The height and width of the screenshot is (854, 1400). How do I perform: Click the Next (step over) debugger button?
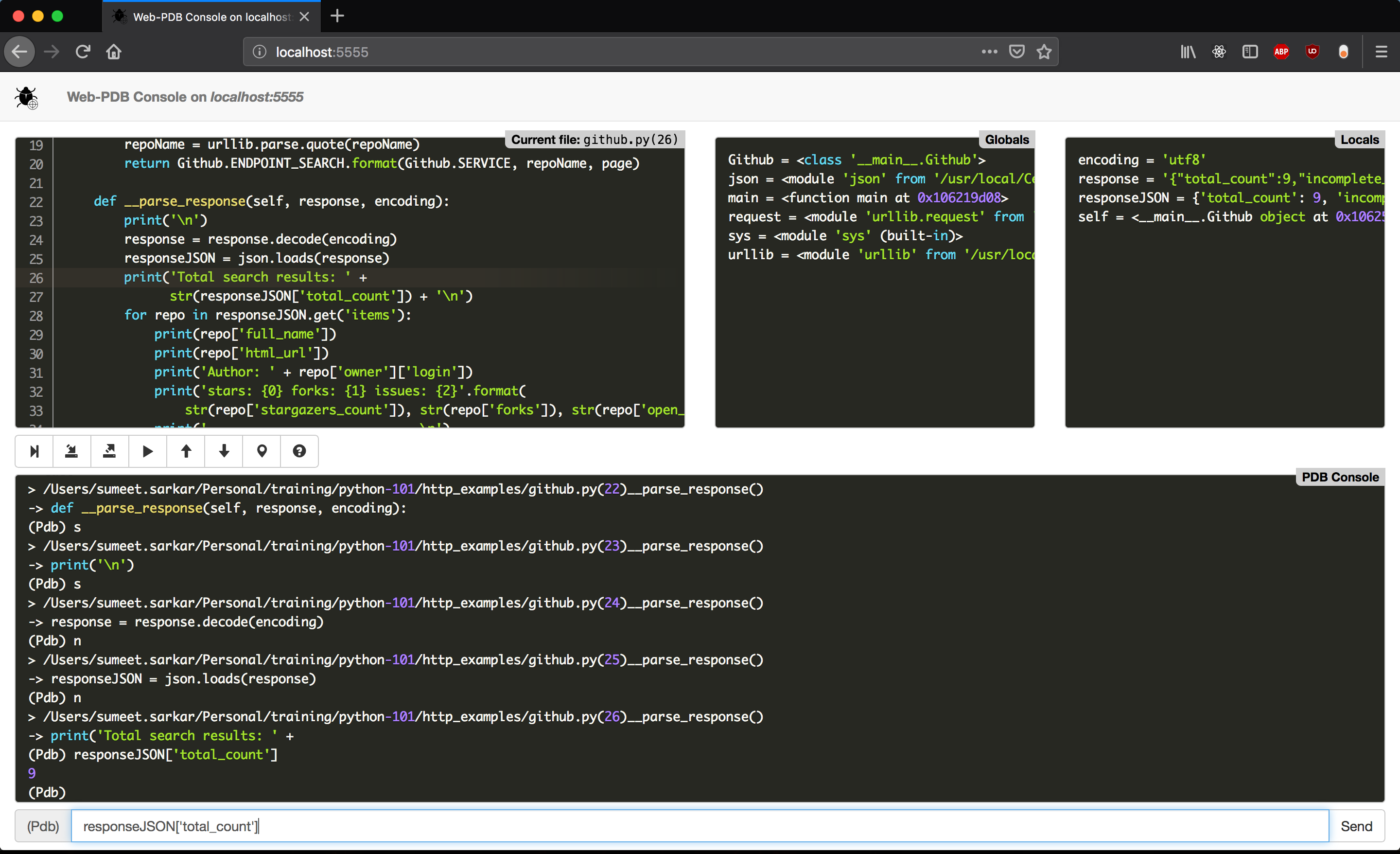[x=34, y=451]
